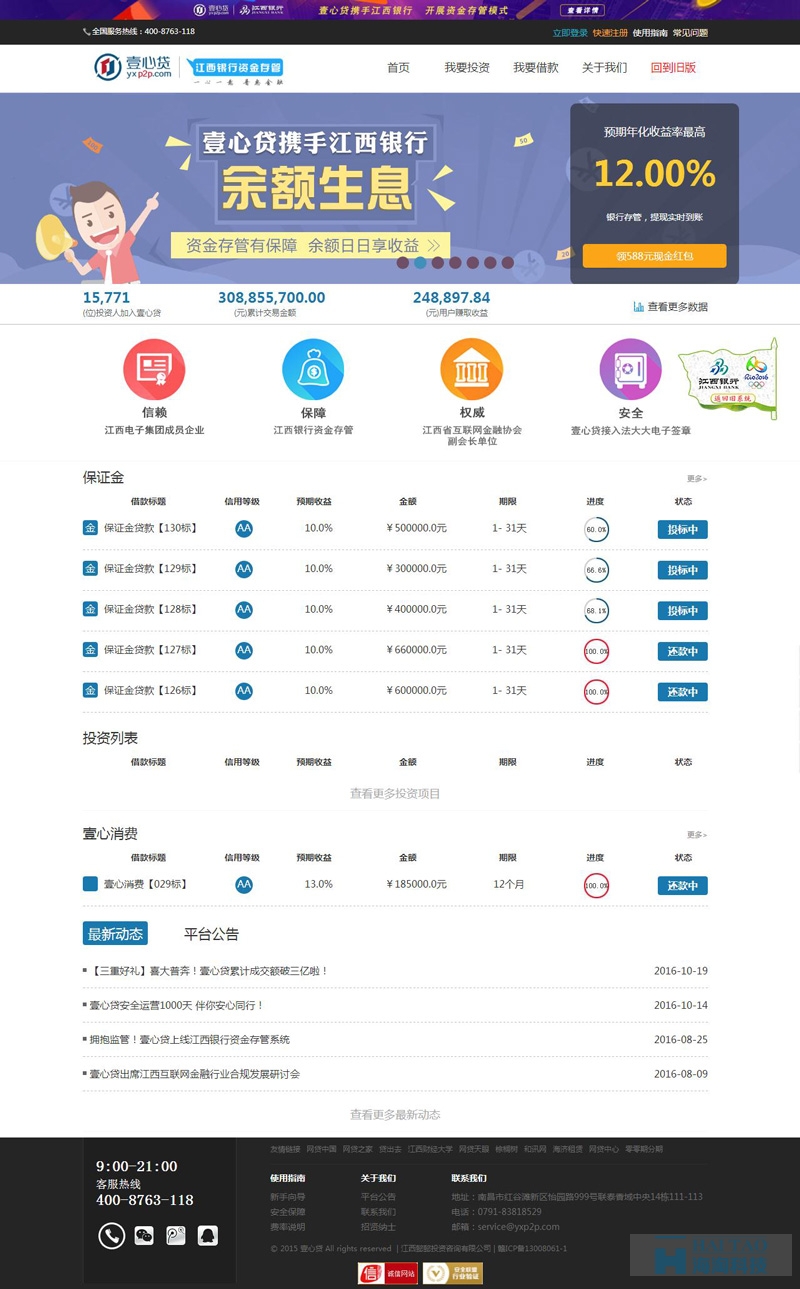Click the AA credit badge for 129标
The height and width of the screenshot is (1289, 800).
pos(244,569)
